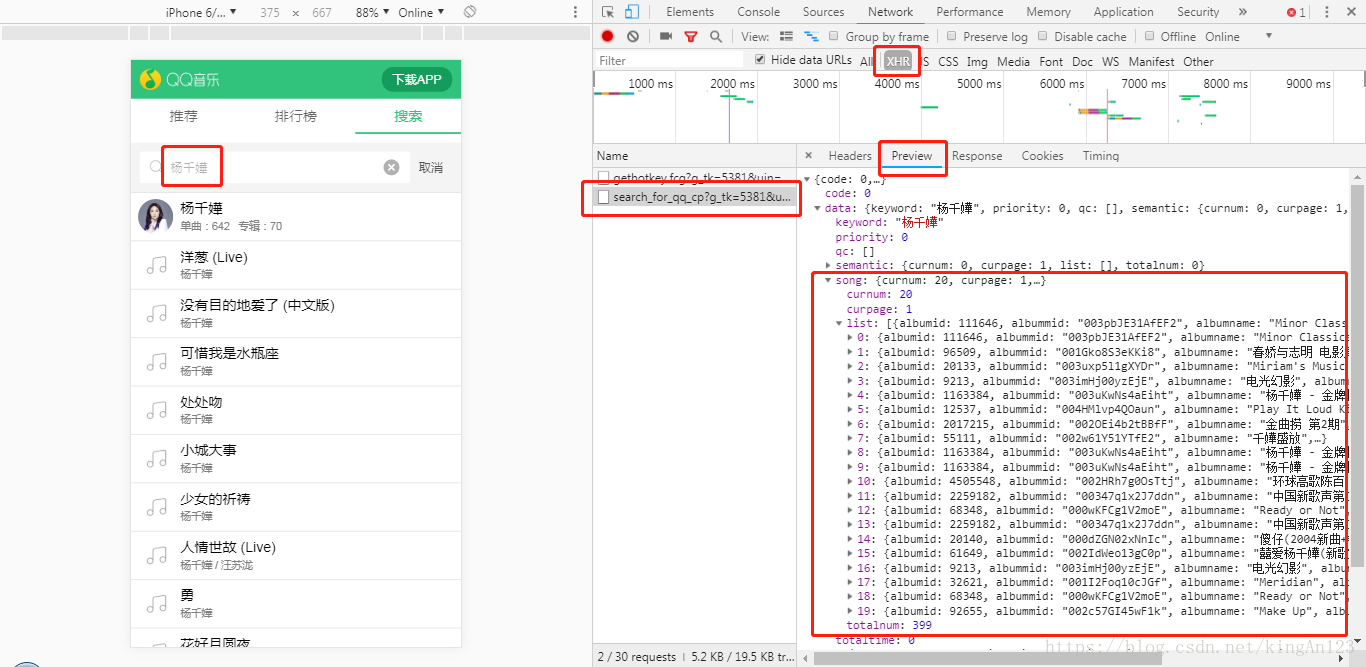Select the gethotkey.fcg request checkbox

click(x=603, y=177)
